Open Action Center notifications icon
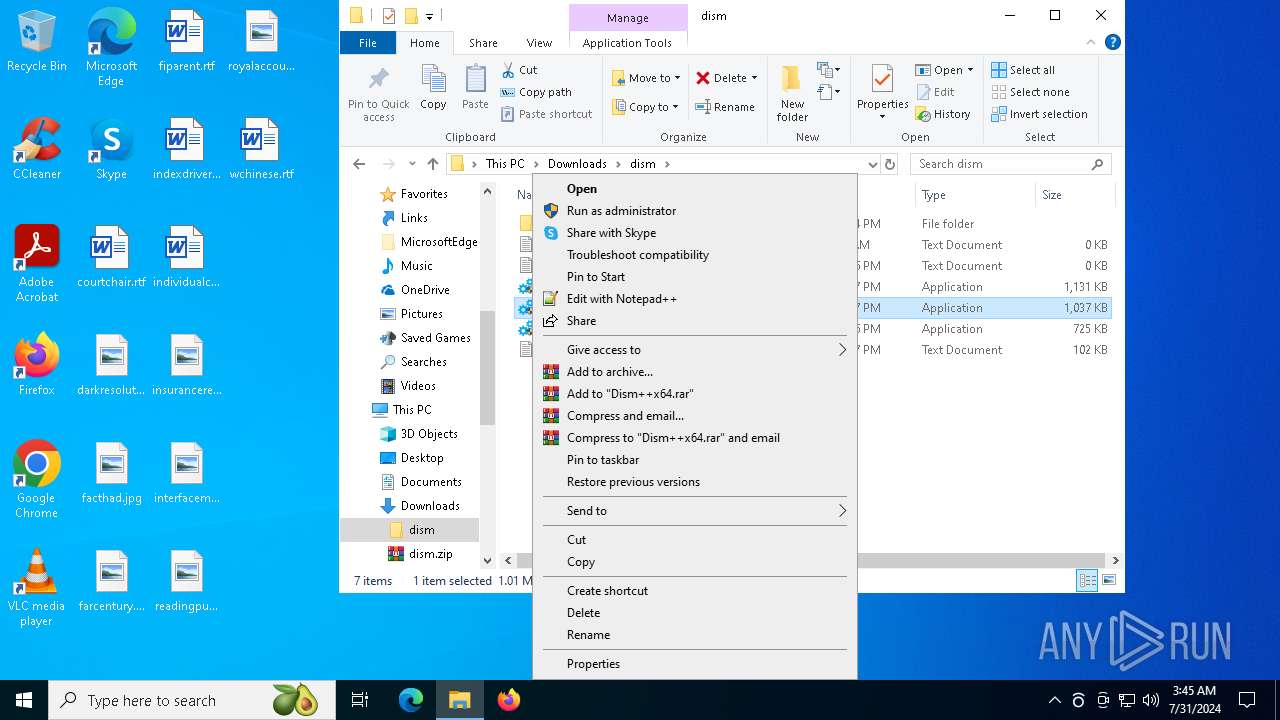The width and height of the screenshot is (1280, 720). click(x=1247, y=700)
